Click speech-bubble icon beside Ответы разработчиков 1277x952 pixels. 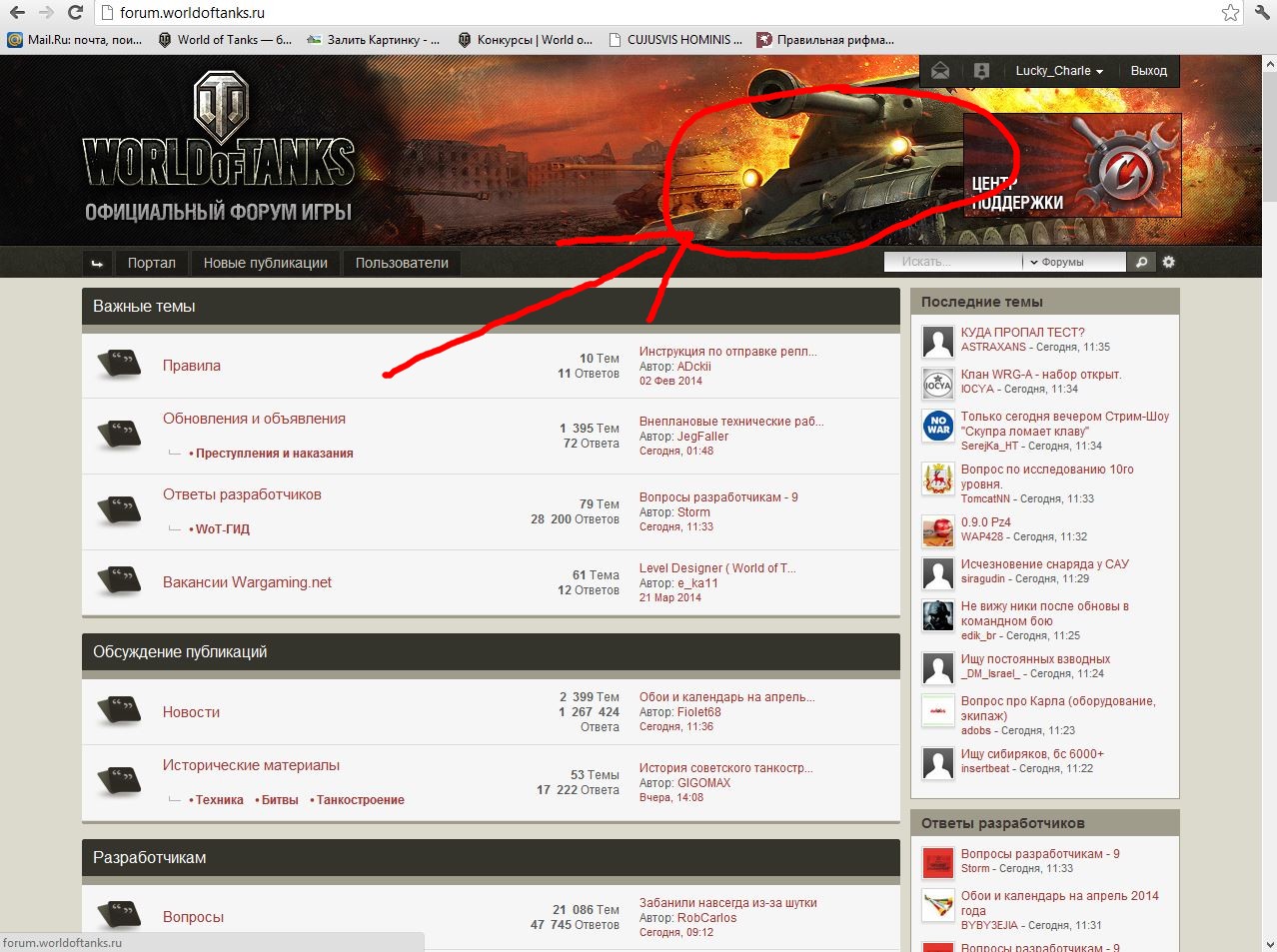pos(119,509)
